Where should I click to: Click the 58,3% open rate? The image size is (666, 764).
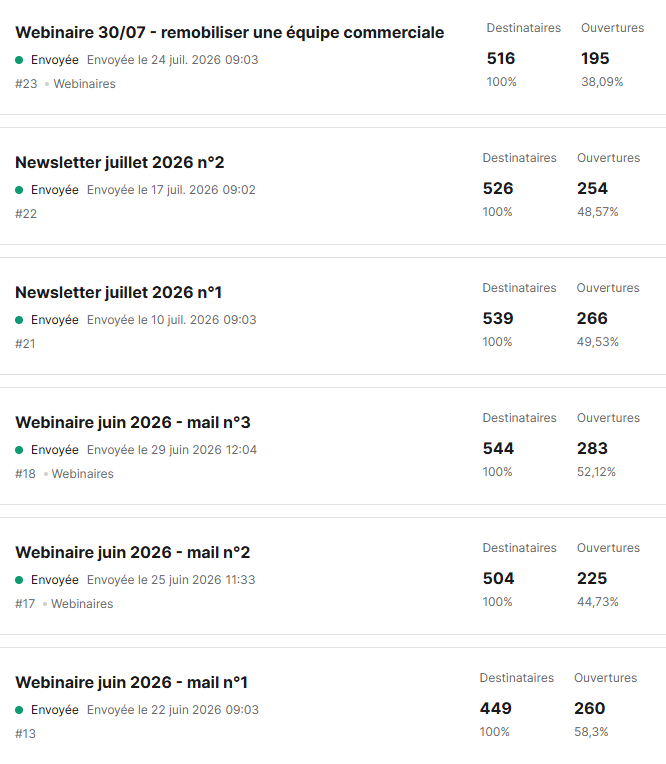coord(591,732)
